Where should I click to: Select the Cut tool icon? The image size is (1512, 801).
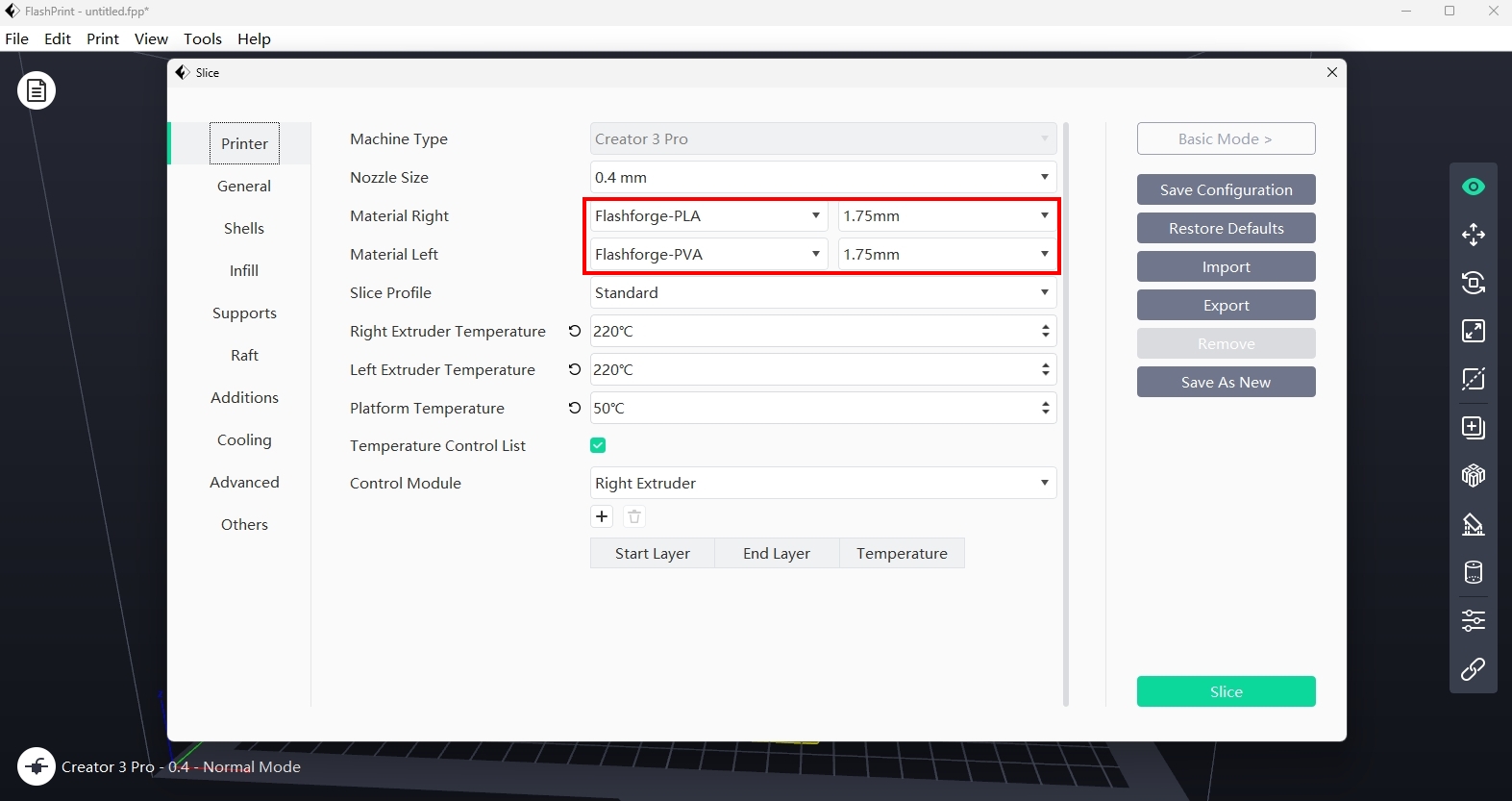point(1473,379)
